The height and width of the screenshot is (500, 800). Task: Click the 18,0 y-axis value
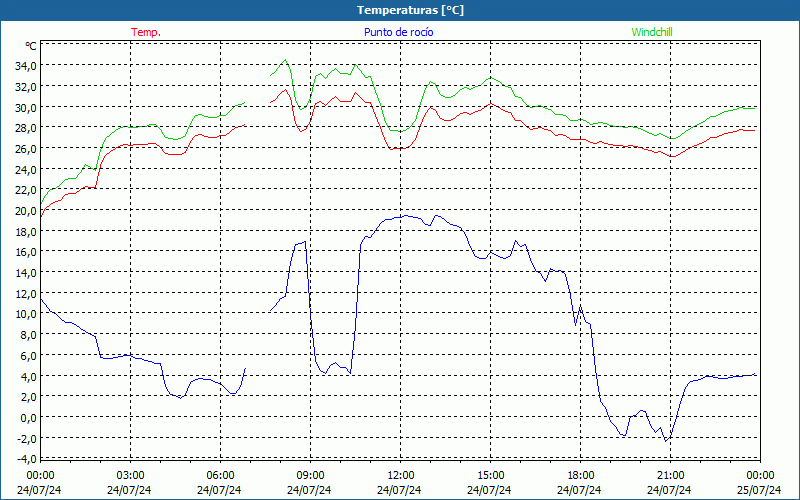(26, 232)
